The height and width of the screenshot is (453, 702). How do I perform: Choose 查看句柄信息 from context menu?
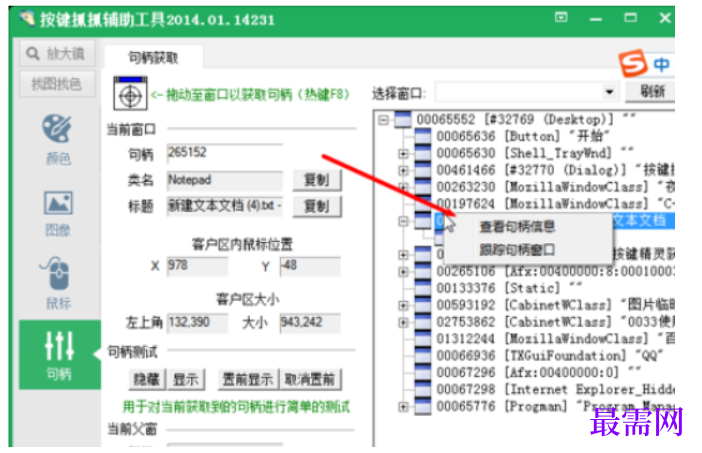[517, 227]
